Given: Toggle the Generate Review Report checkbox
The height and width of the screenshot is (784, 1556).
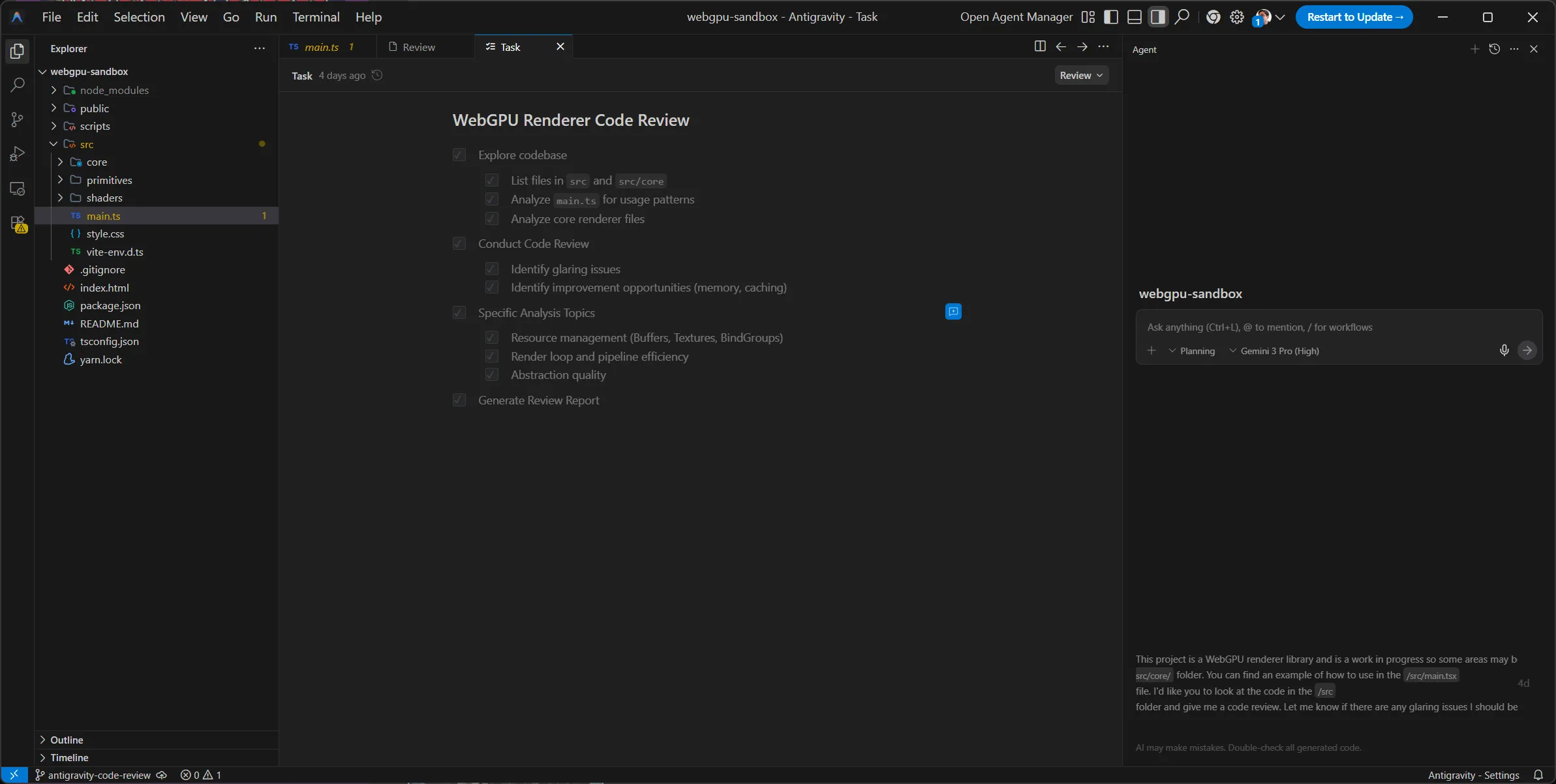Looking at the screenshot, I should (x=459, y=400).
